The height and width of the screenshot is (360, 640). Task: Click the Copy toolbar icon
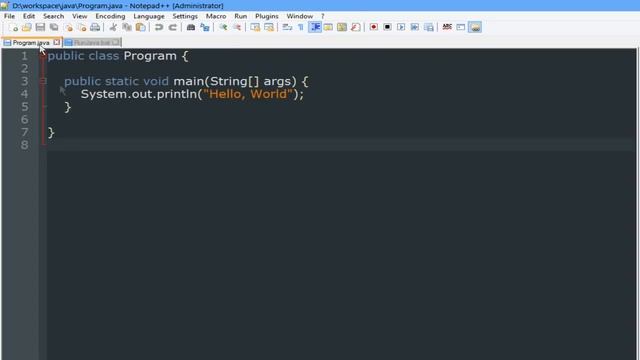click(x=127, y=27)
